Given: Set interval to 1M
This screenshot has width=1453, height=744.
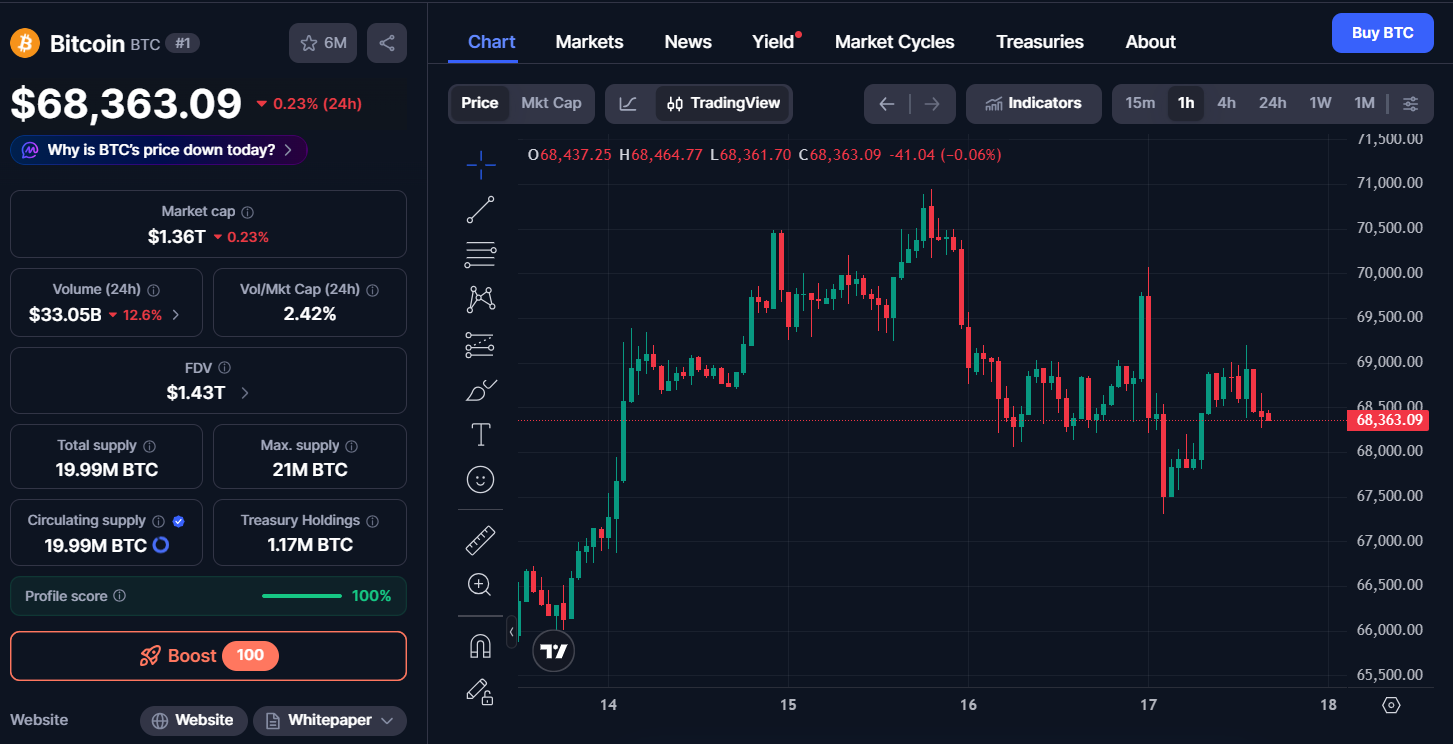Looking at the screenshot, I should [x=1364, y=103].
